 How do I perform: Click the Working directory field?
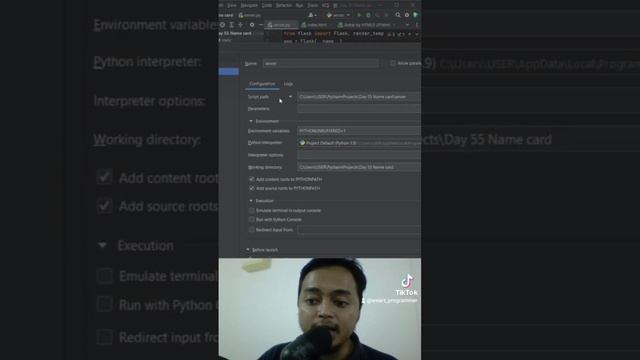[359, 167]
